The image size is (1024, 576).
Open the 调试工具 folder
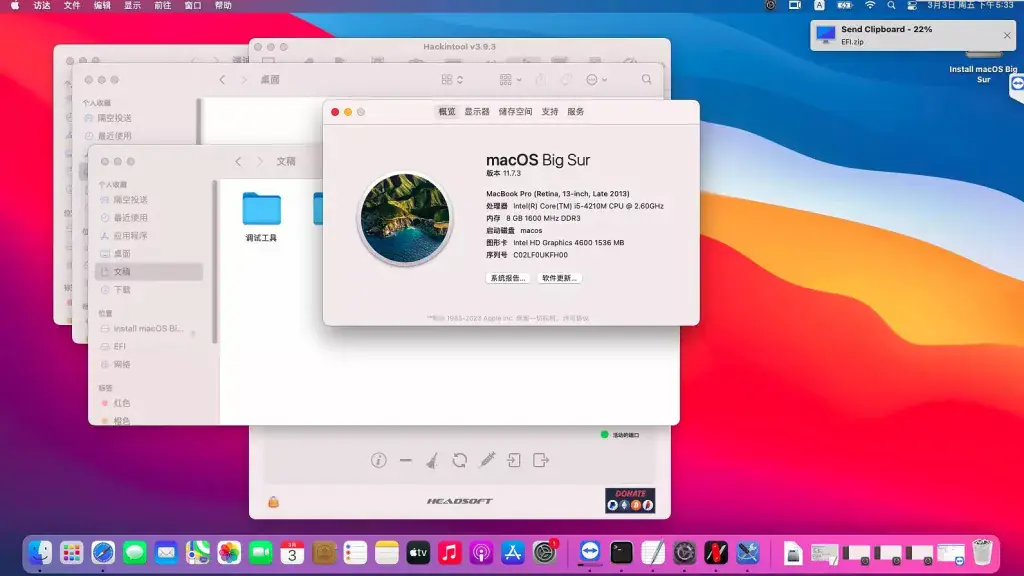[261, 217]
